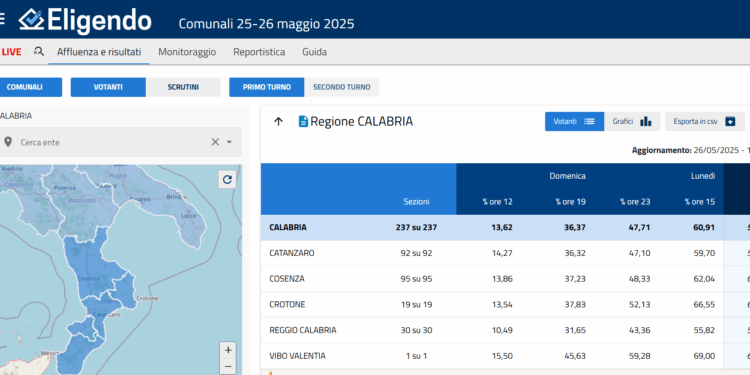750x375 pixels.
Task: Click the Lunedì header
Action: point(703,176)
